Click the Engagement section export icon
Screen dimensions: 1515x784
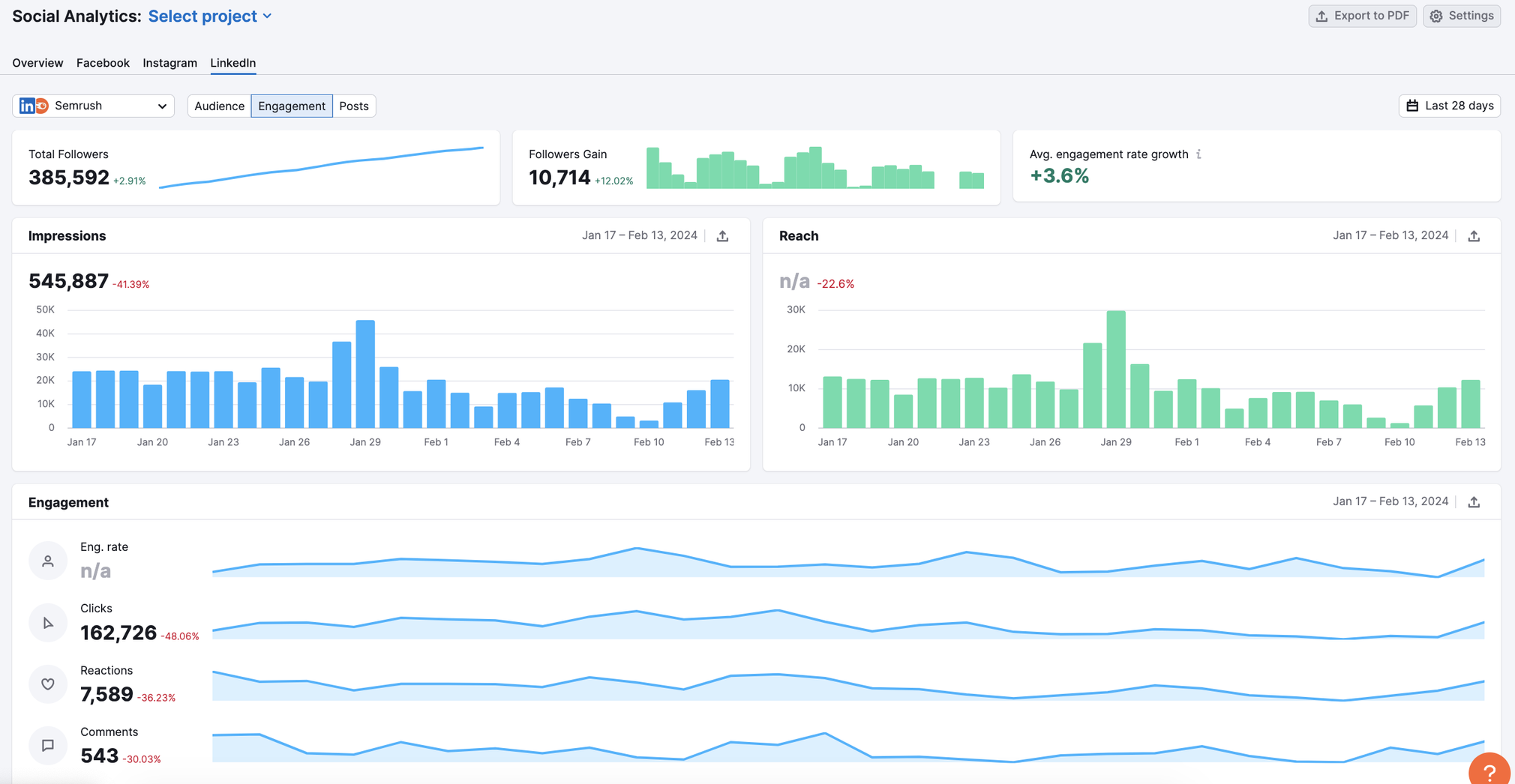(x=1474, y=502)
